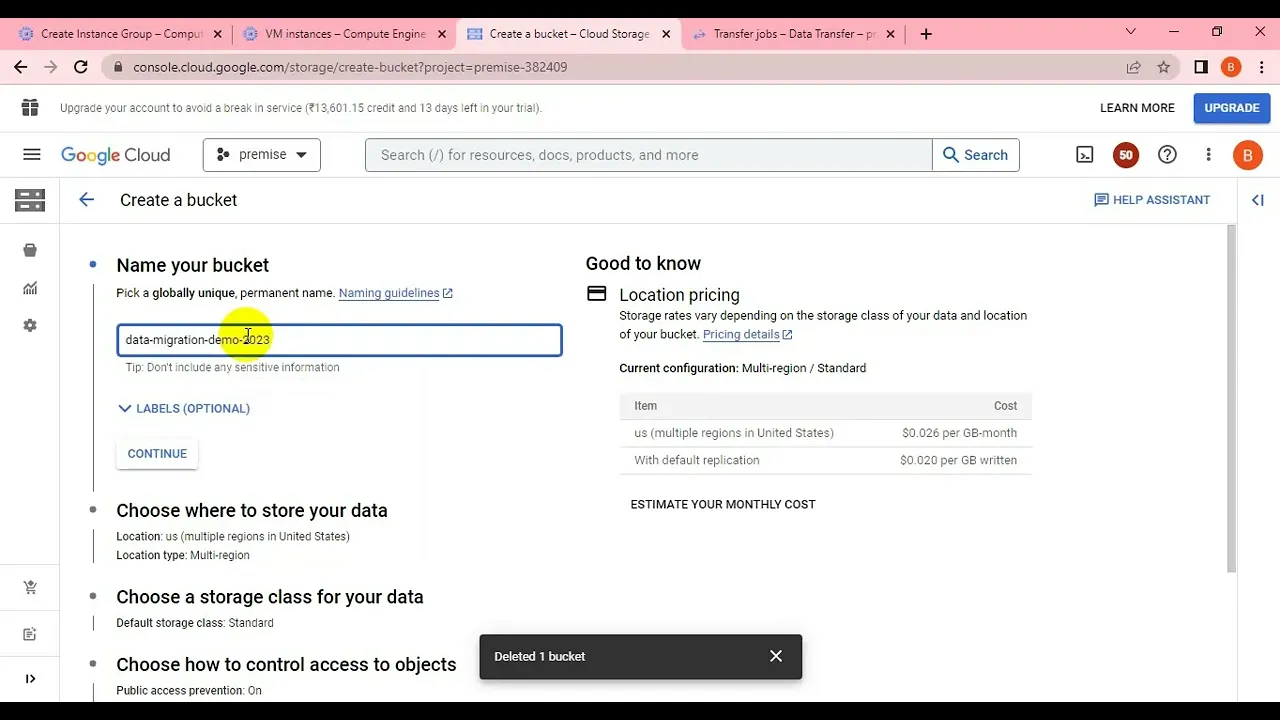Open Buckets icon in left sidebar
This screenshot has height=720, width=1280.
[30, 250]
